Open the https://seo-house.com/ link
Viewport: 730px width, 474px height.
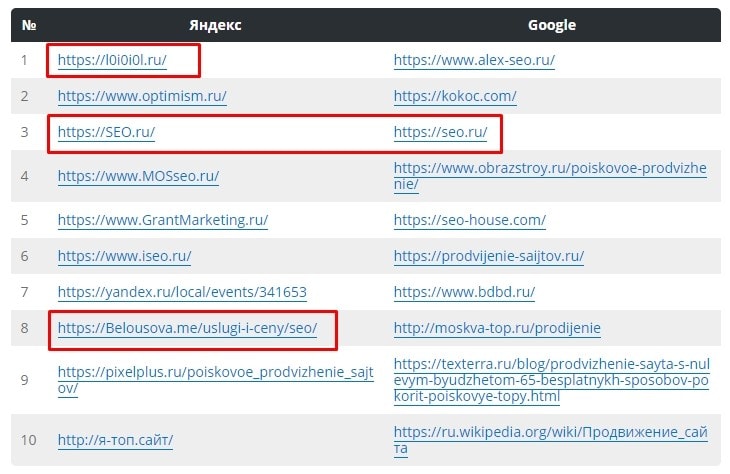pos(469,220)
